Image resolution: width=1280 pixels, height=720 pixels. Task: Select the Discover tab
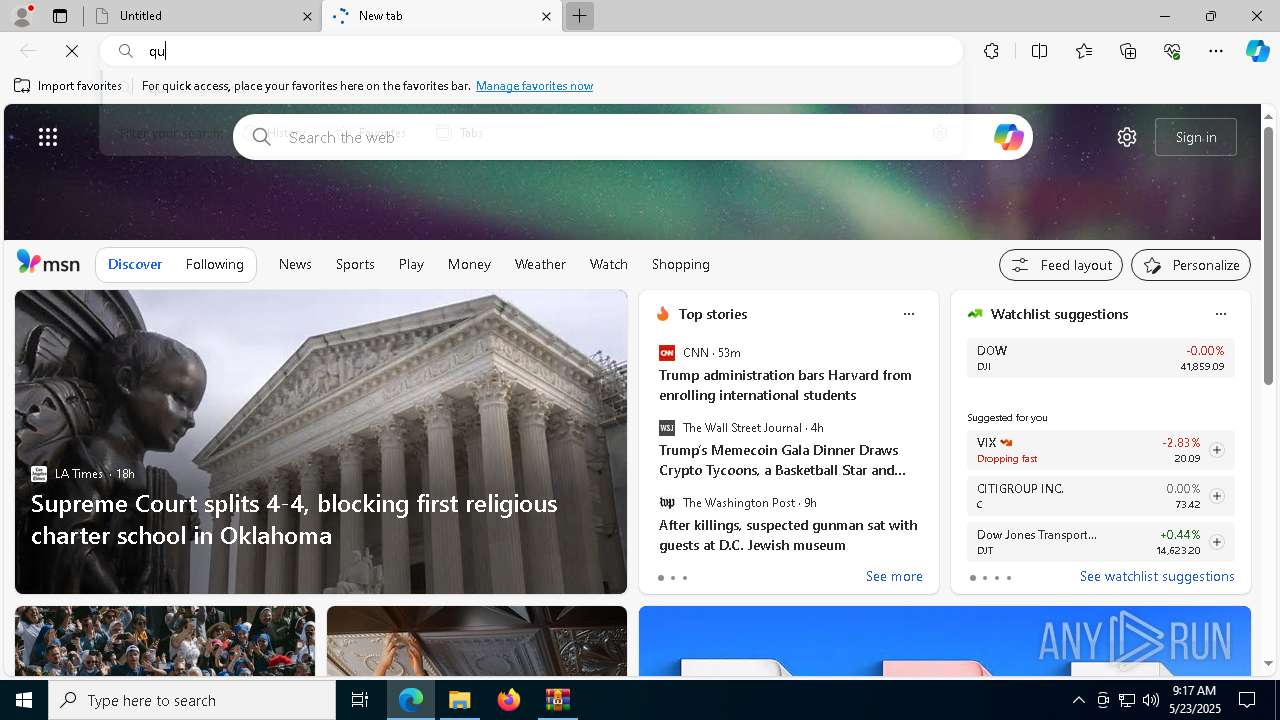[x=135, y=264]
